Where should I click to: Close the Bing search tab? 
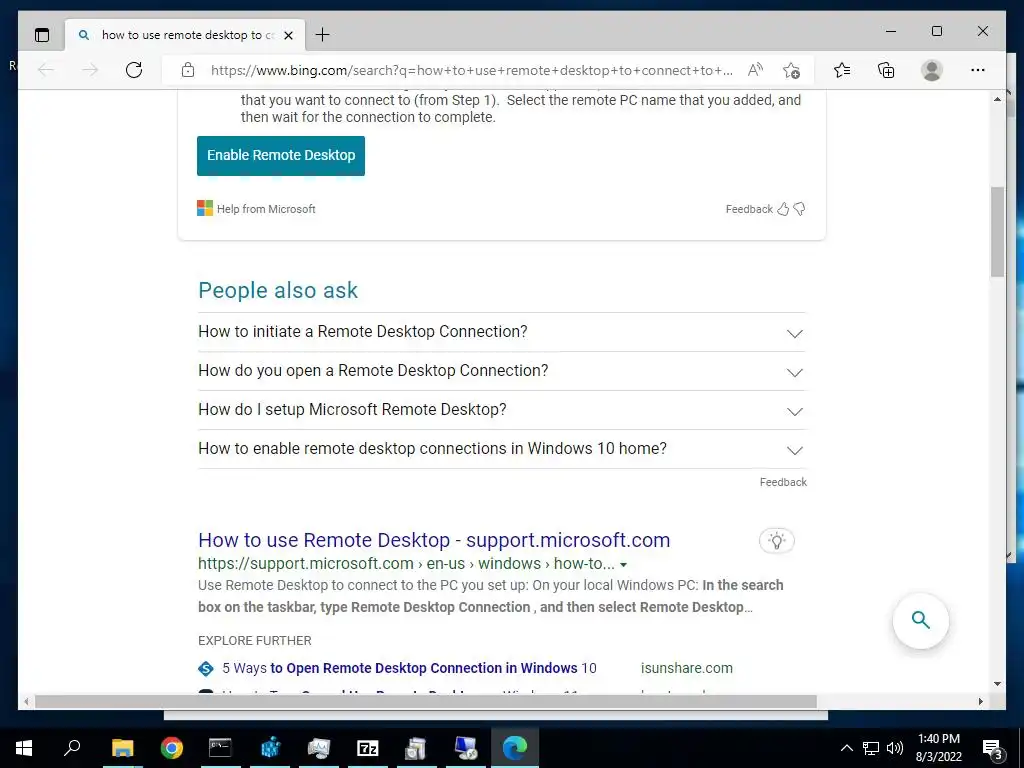[x=288, y=35]
